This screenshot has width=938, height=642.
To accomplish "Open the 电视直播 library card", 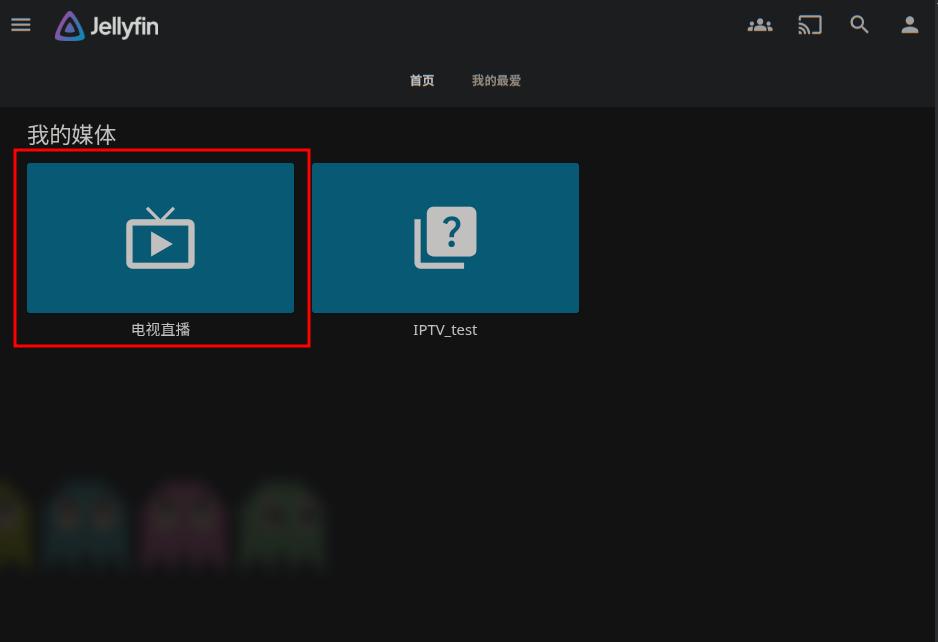I will [x=160, y=238].
